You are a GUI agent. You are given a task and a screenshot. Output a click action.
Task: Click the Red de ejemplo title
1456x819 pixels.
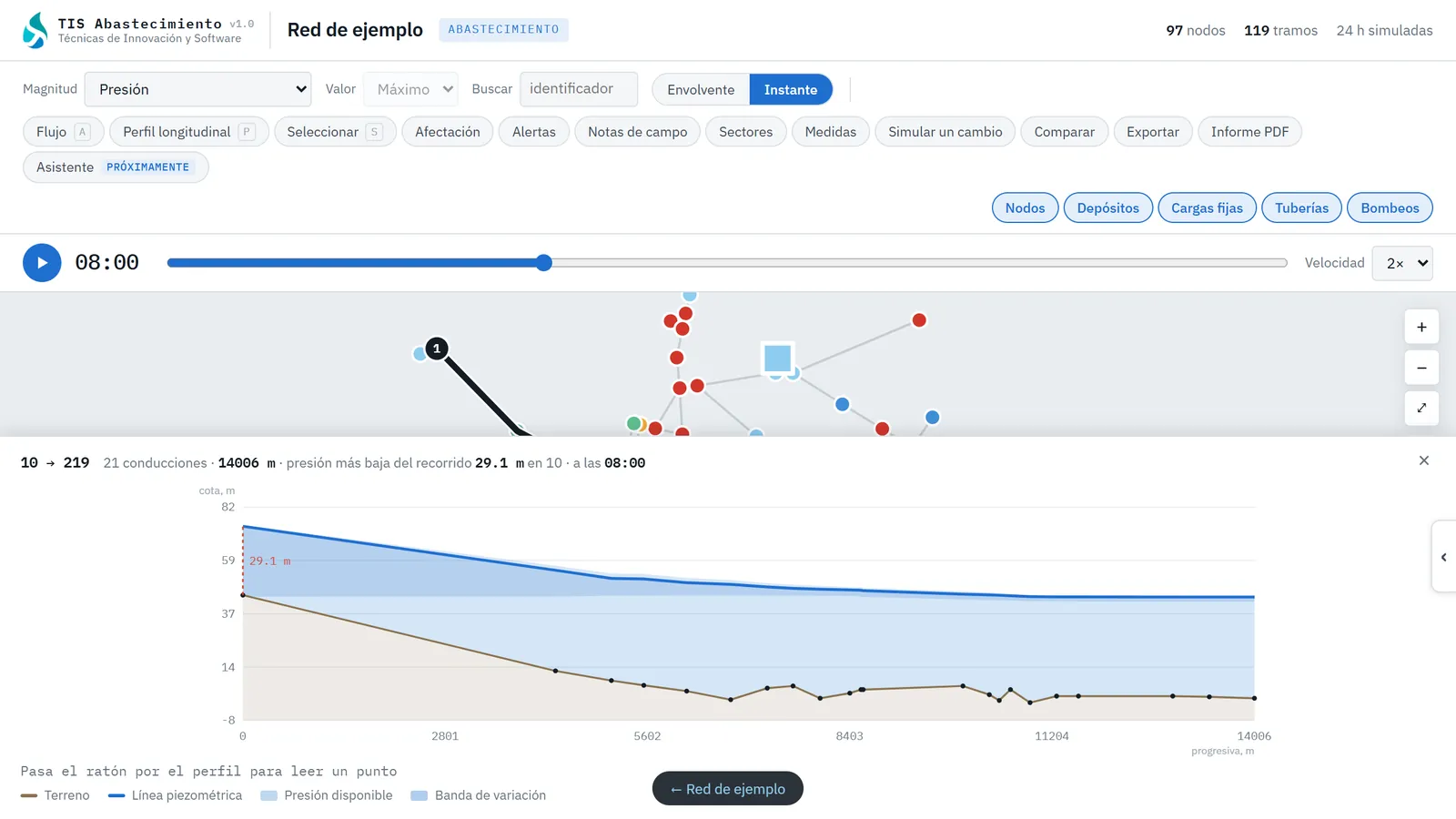(355, 30)
